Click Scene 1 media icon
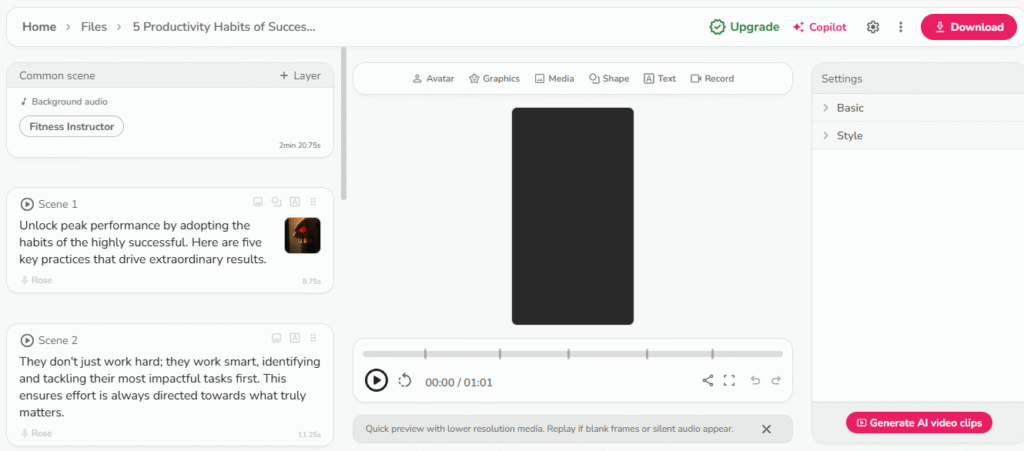Viewport: 1024px width, 451px height. tap(258, 202)
